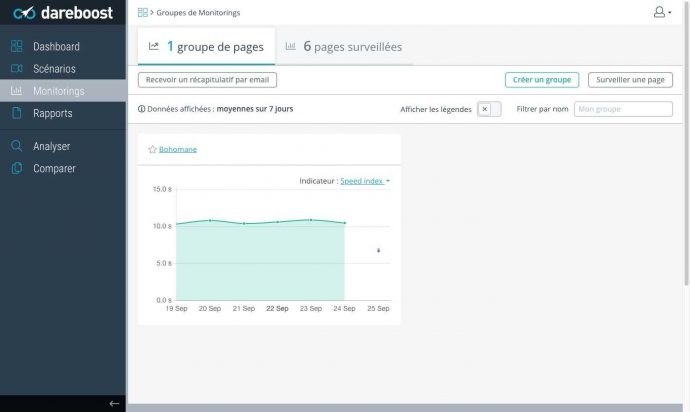Viewport: 690px width, 412px height.
Task: Click the Monitorings bar chart icon
Action: (16, 91)
